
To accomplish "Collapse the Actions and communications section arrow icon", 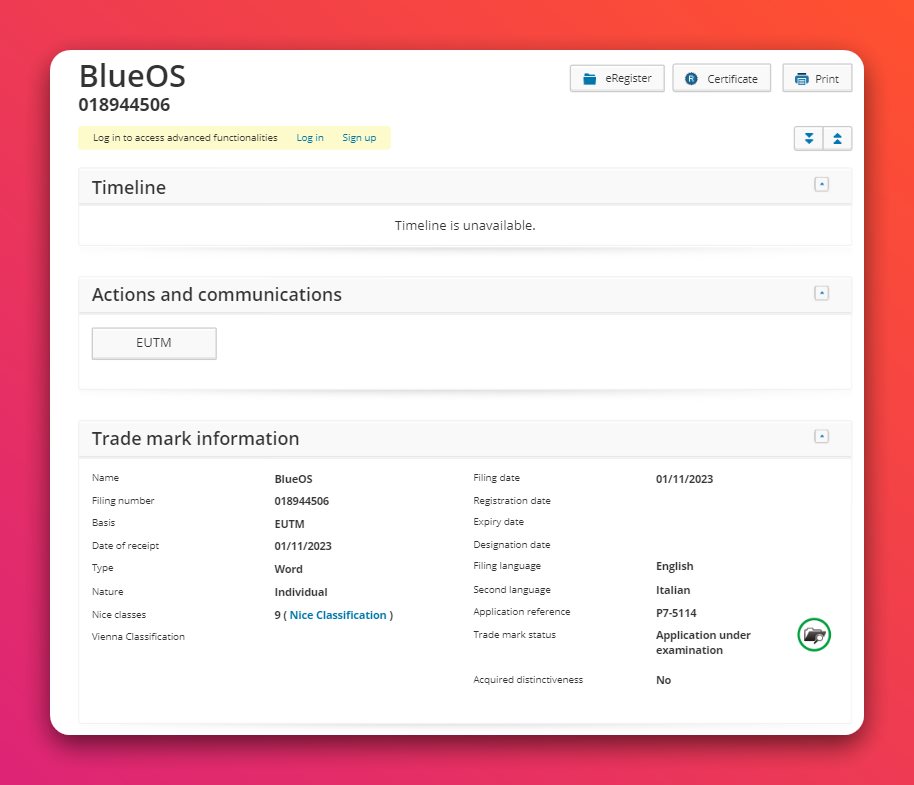I will [x=821, y=292].
